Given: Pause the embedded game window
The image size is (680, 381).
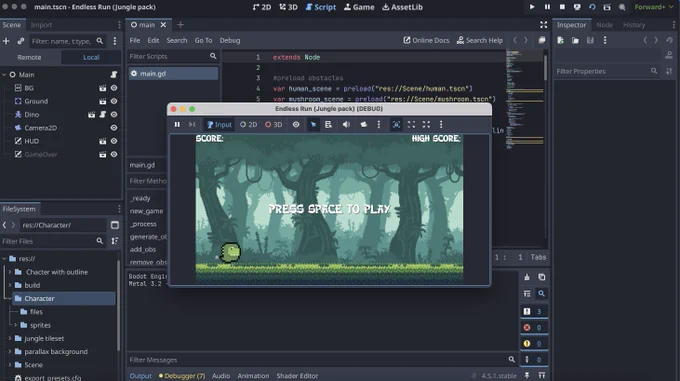Looking at the screenshot, I should (177, 124).
